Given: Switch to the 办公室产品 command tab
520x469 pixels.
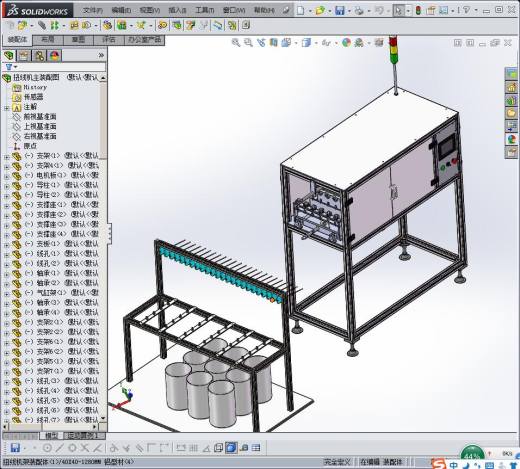Looking at the screenshot, I should [144, 40].
